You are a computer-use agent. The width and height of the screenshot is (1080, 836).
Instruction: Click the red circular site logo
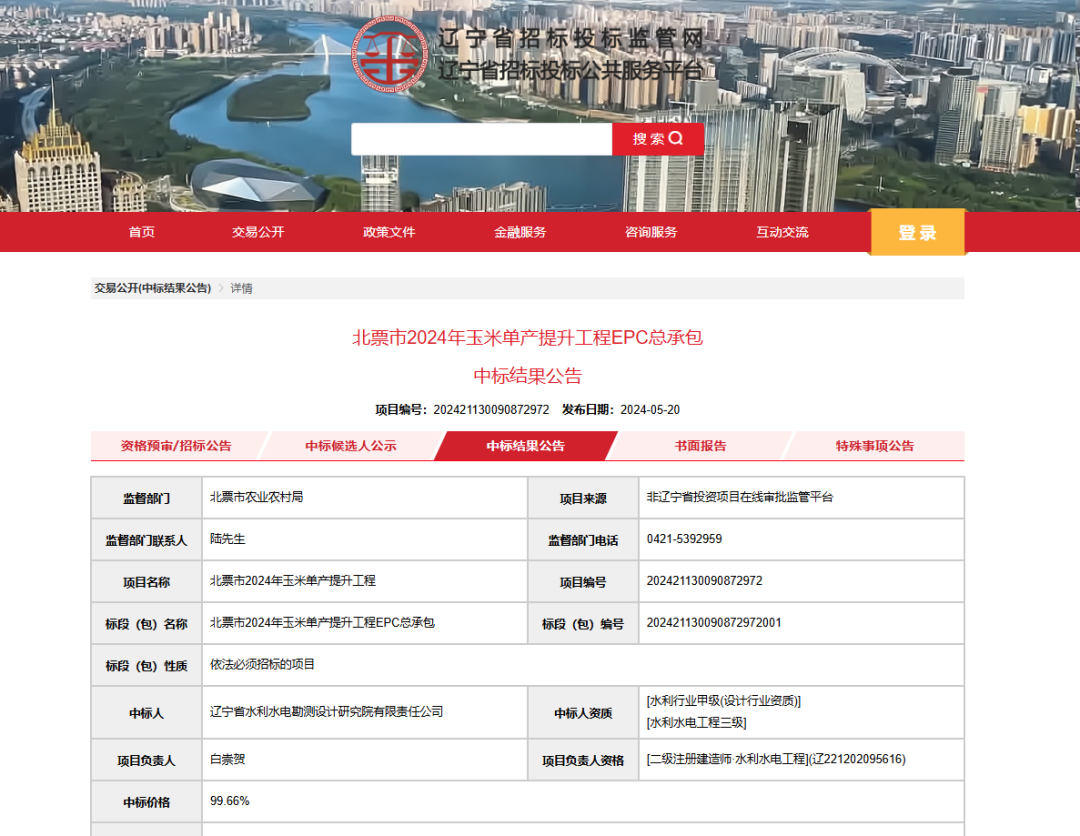tap(391, 55)
